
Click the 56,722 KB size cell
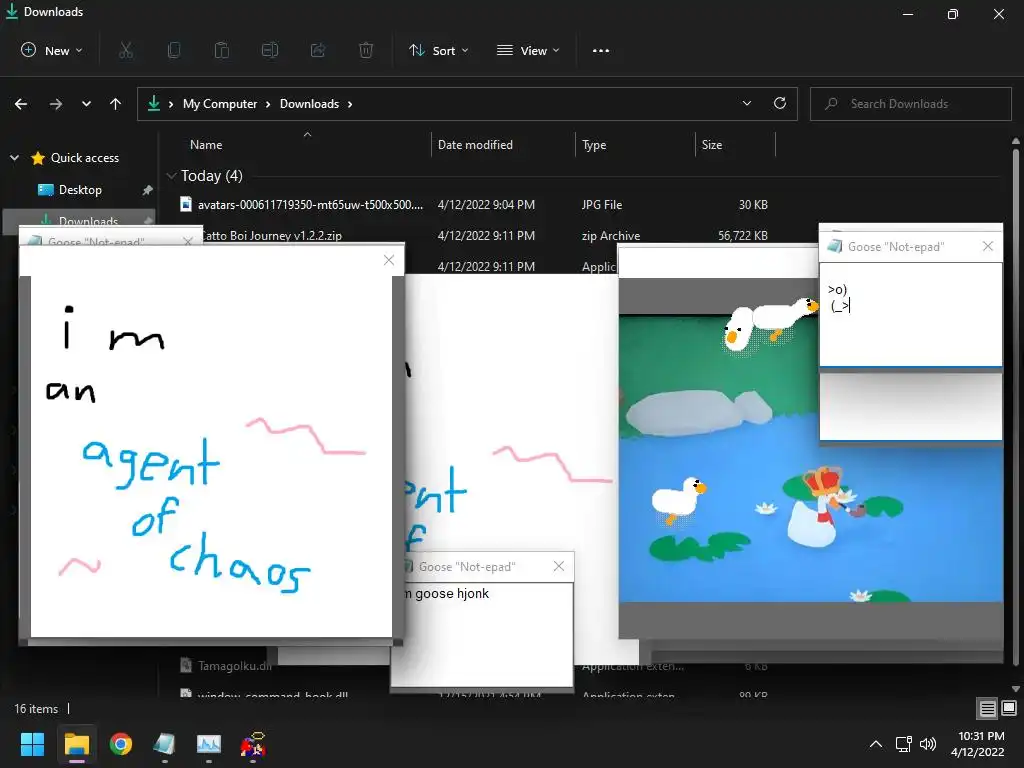[x=743, y=236]
